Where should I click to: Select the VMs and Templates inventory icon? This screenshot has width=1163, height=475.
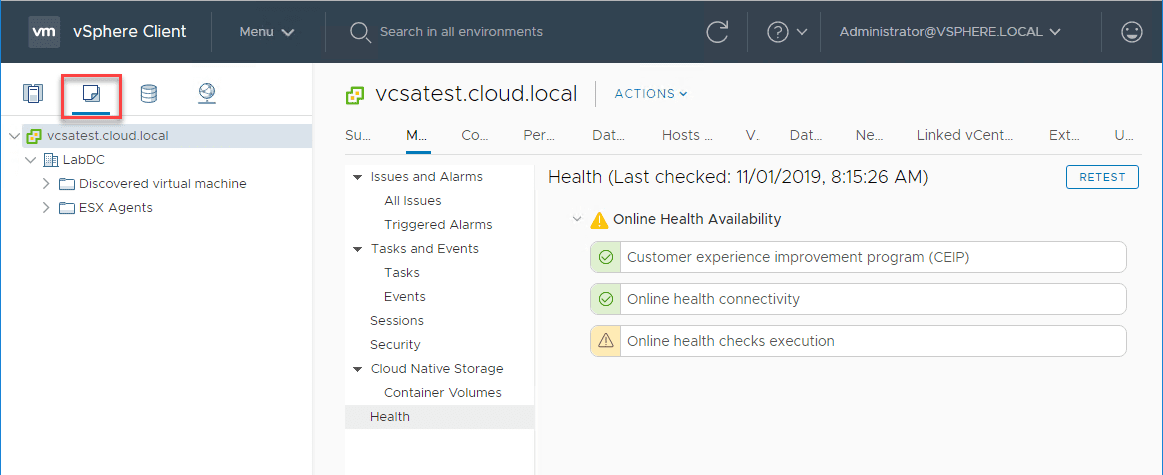click(x=91, y=94)
